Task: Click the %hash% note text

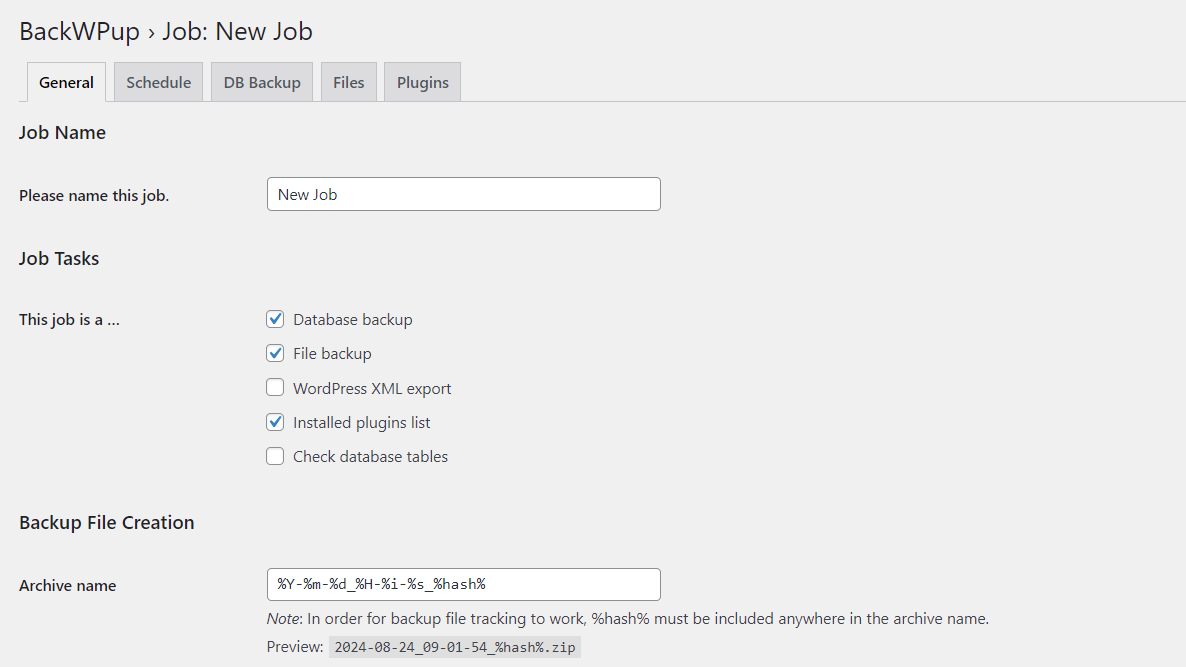Action: click(x=625, y=618)
